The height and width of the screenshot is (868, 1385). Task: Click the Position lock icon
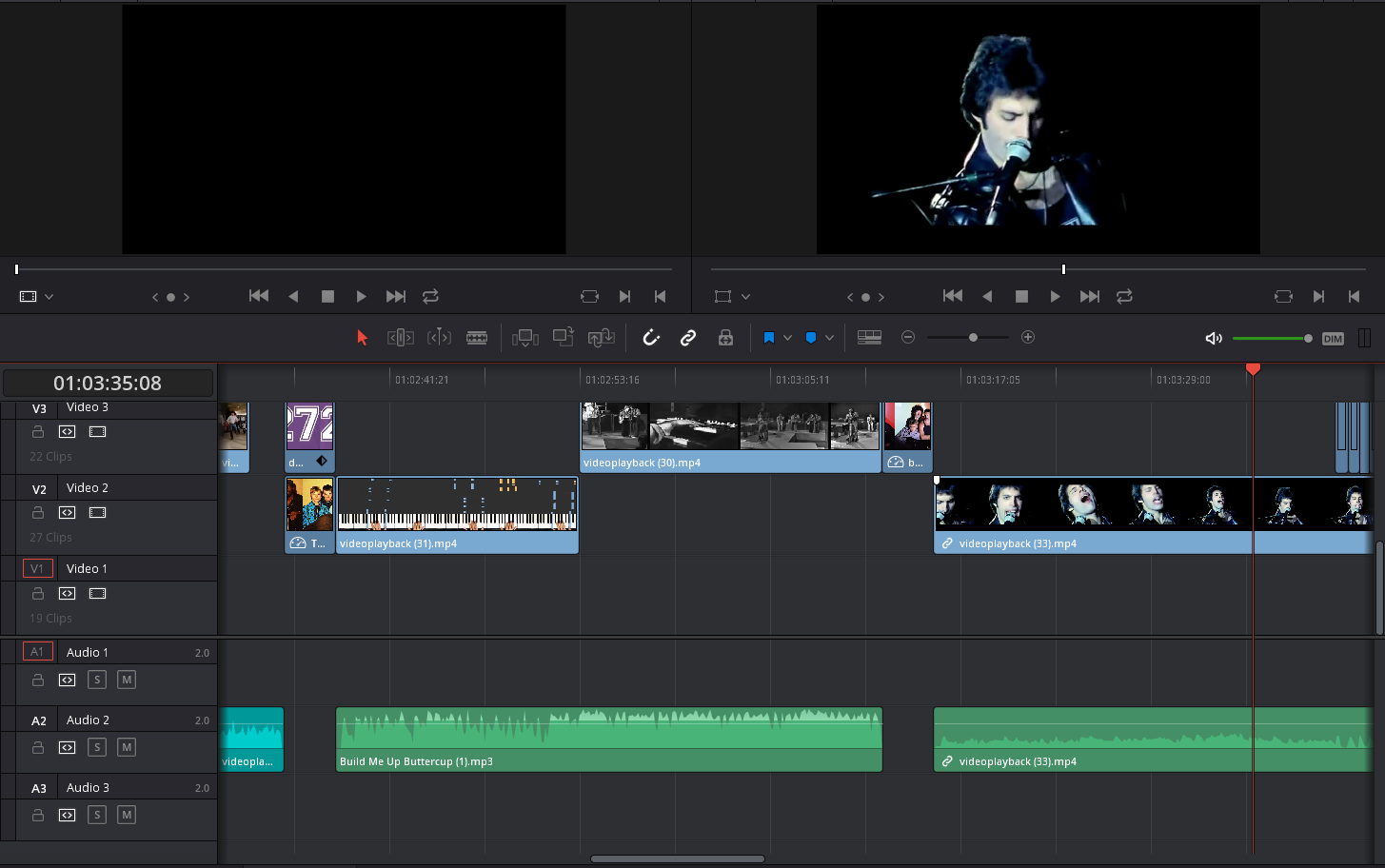point(725,337)
